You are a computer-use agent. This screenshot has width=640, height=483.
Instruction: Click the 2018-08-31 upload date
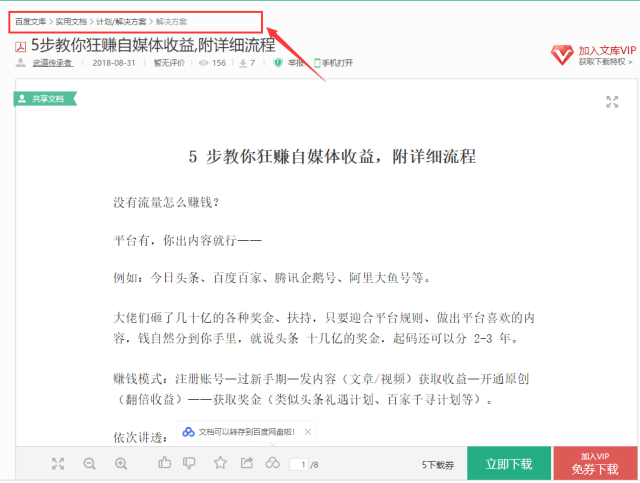114,63
